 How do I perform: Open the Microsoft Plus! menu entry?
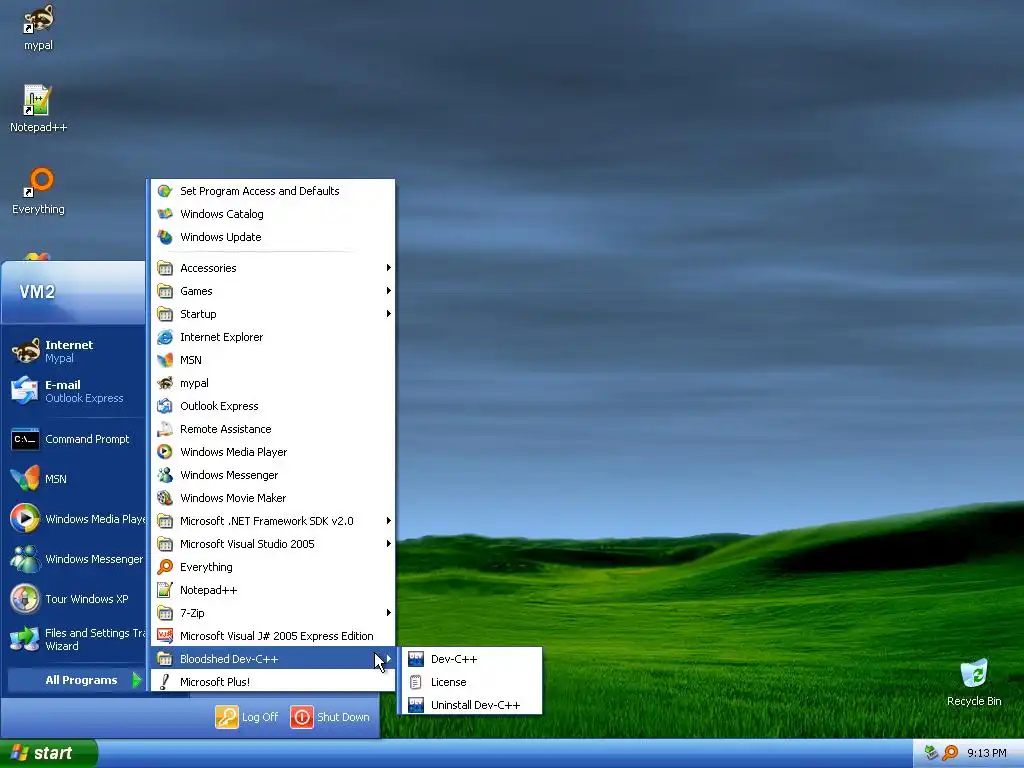coord(273,682)
